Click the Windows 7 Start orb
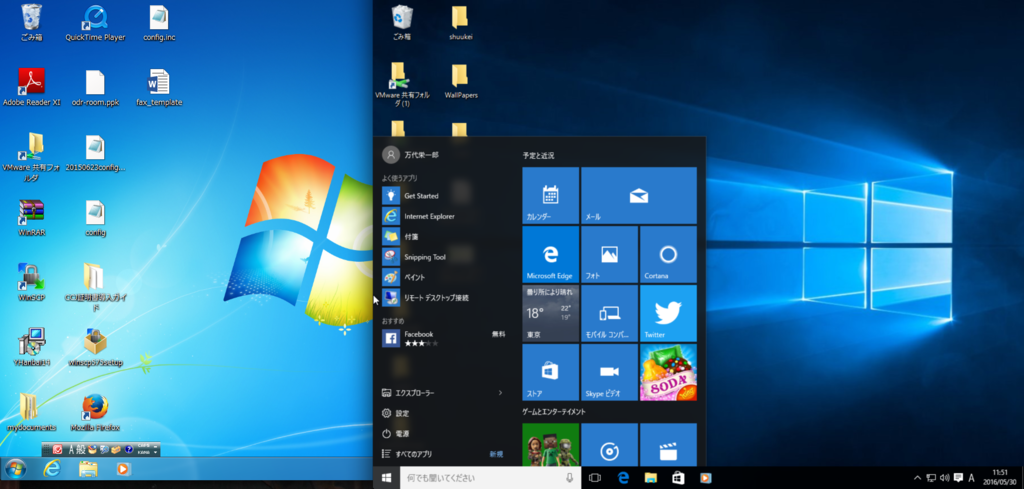This screenshot has height=489, width=1024. (x=16, y=469)
